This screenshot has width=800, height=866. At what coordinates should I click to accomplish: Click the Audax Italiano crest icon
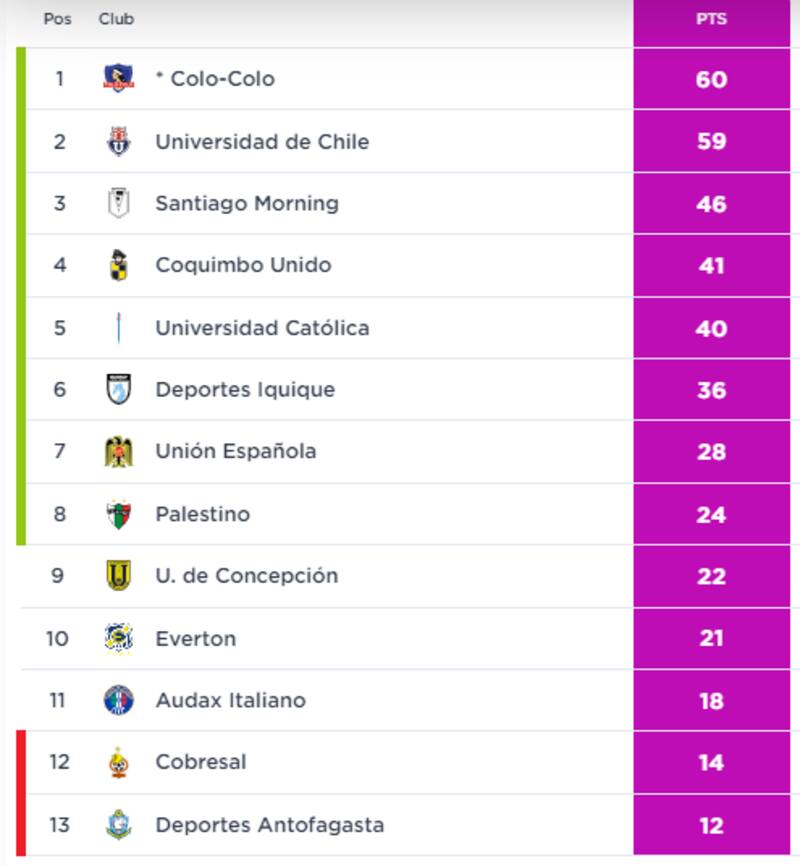pyautogui.click(x=118, y=700)
